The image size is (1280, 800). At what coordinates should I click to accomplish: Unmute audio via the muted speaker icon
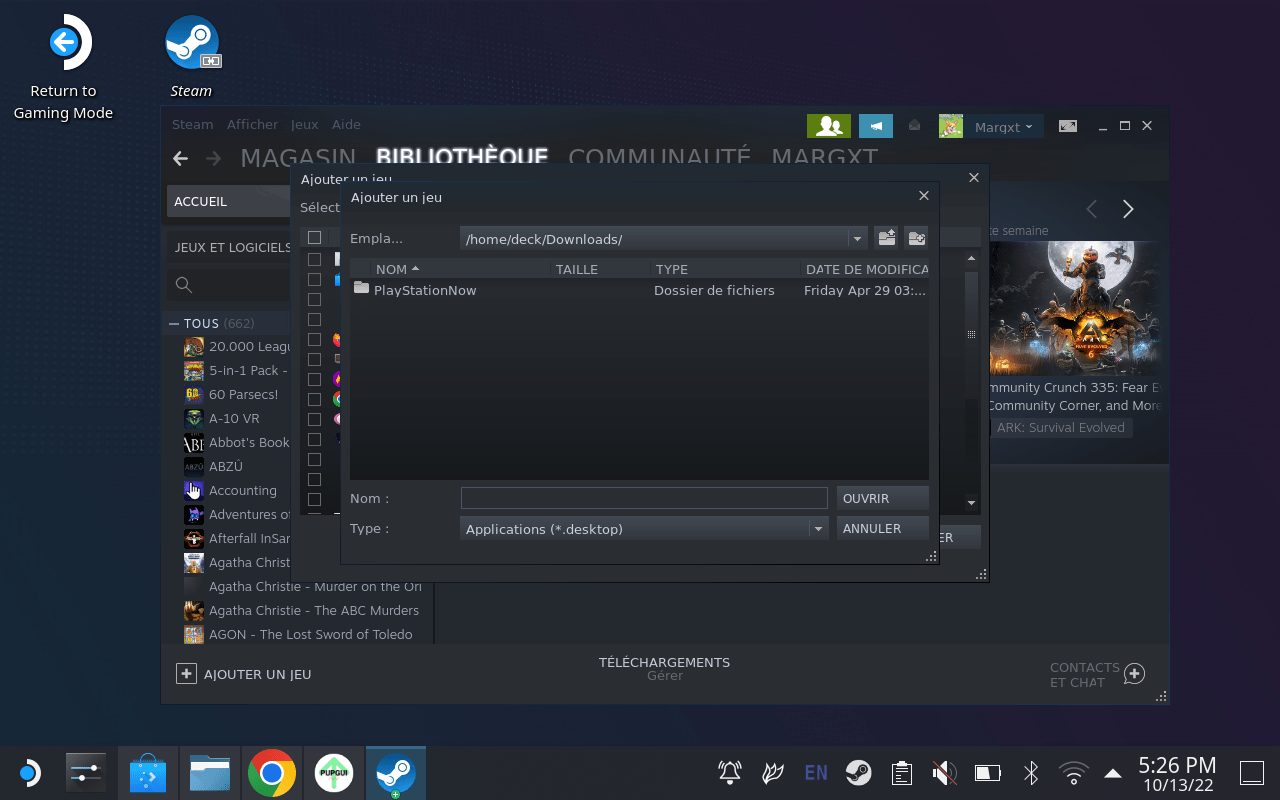944,772
